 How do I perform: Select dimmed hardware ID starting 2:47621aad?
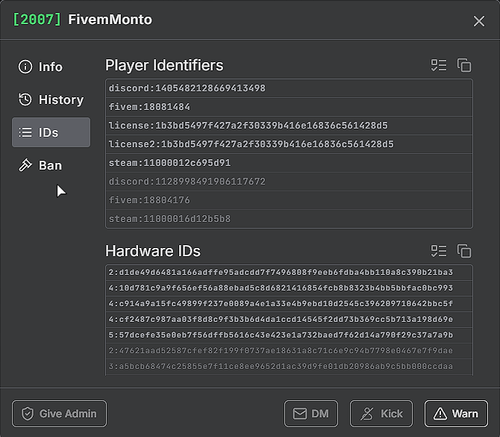tap(289, 351)
